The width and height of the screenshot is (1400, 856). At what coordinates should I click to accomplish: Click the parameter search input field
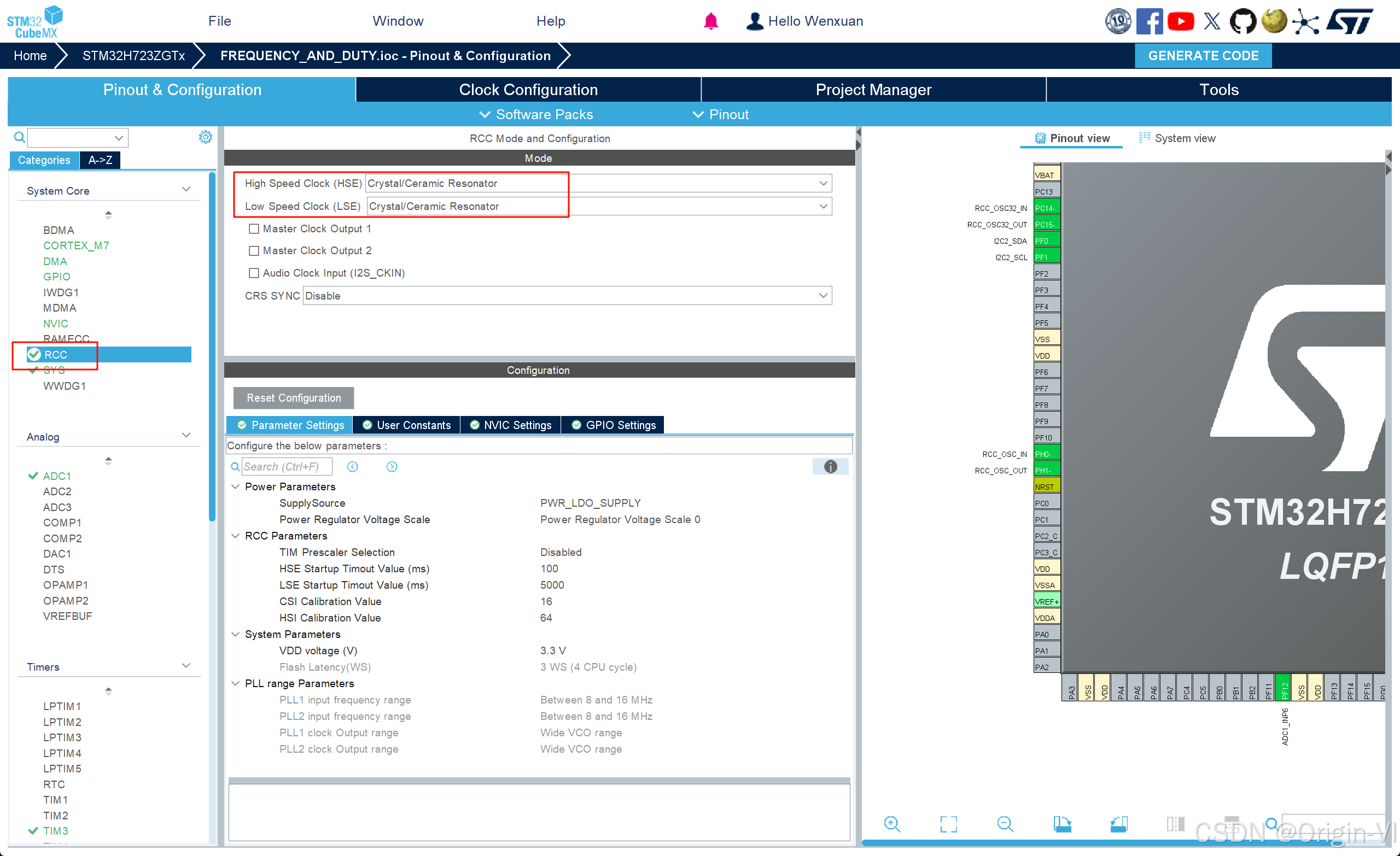click(x=287, y=467)
